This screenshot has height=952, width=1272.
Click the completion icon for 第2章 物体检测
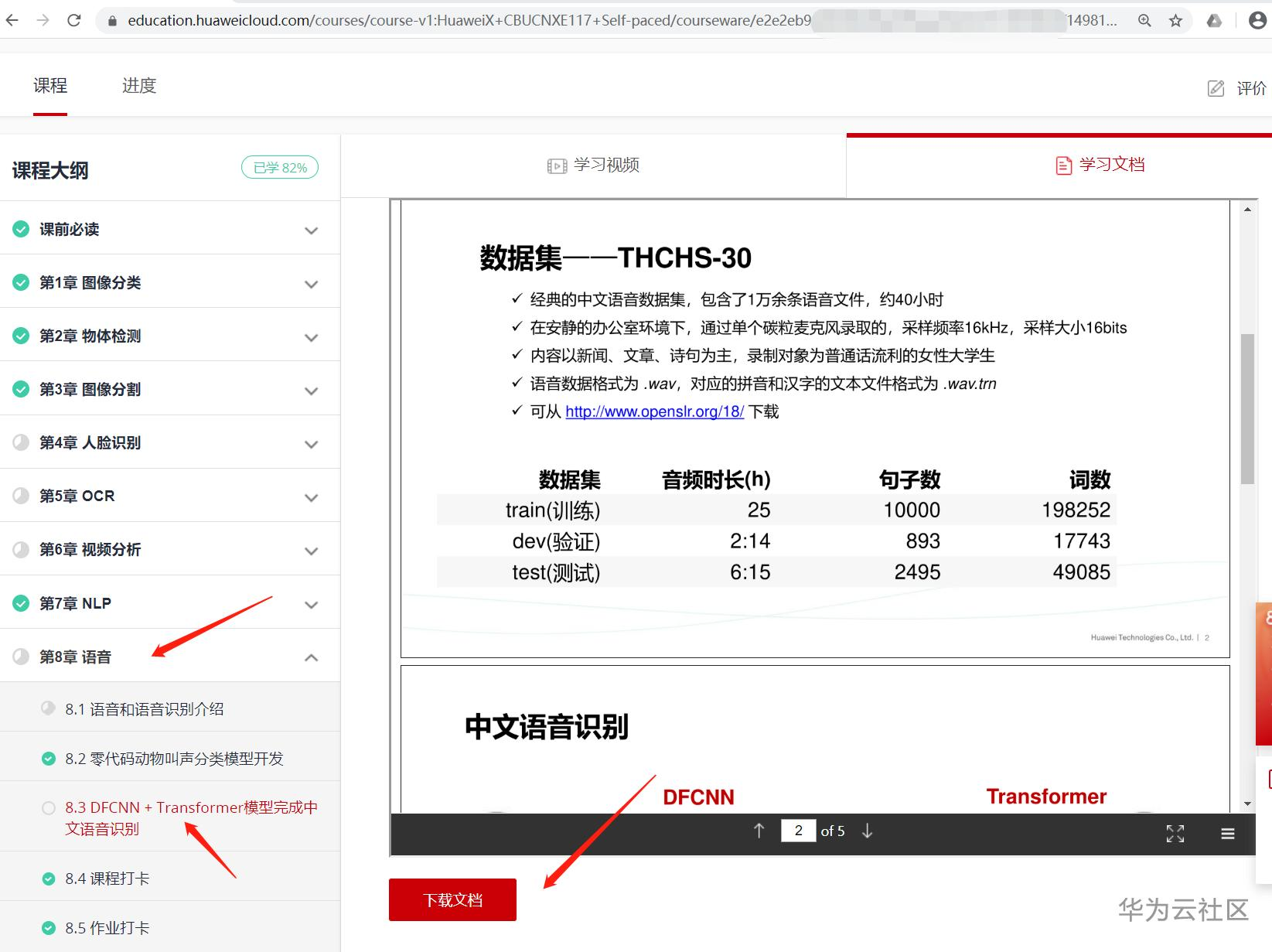(21, 336)
